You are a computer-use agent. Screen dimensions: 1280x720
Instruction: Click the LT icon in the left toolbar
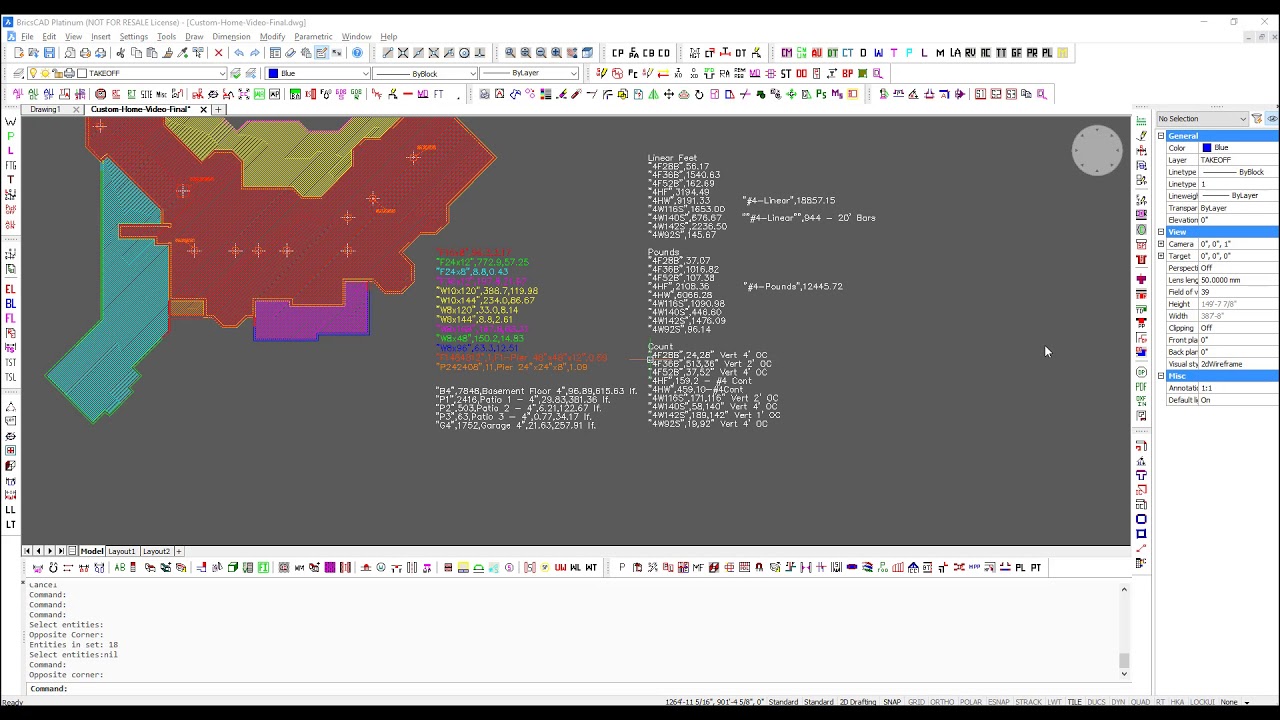[11, 524]
